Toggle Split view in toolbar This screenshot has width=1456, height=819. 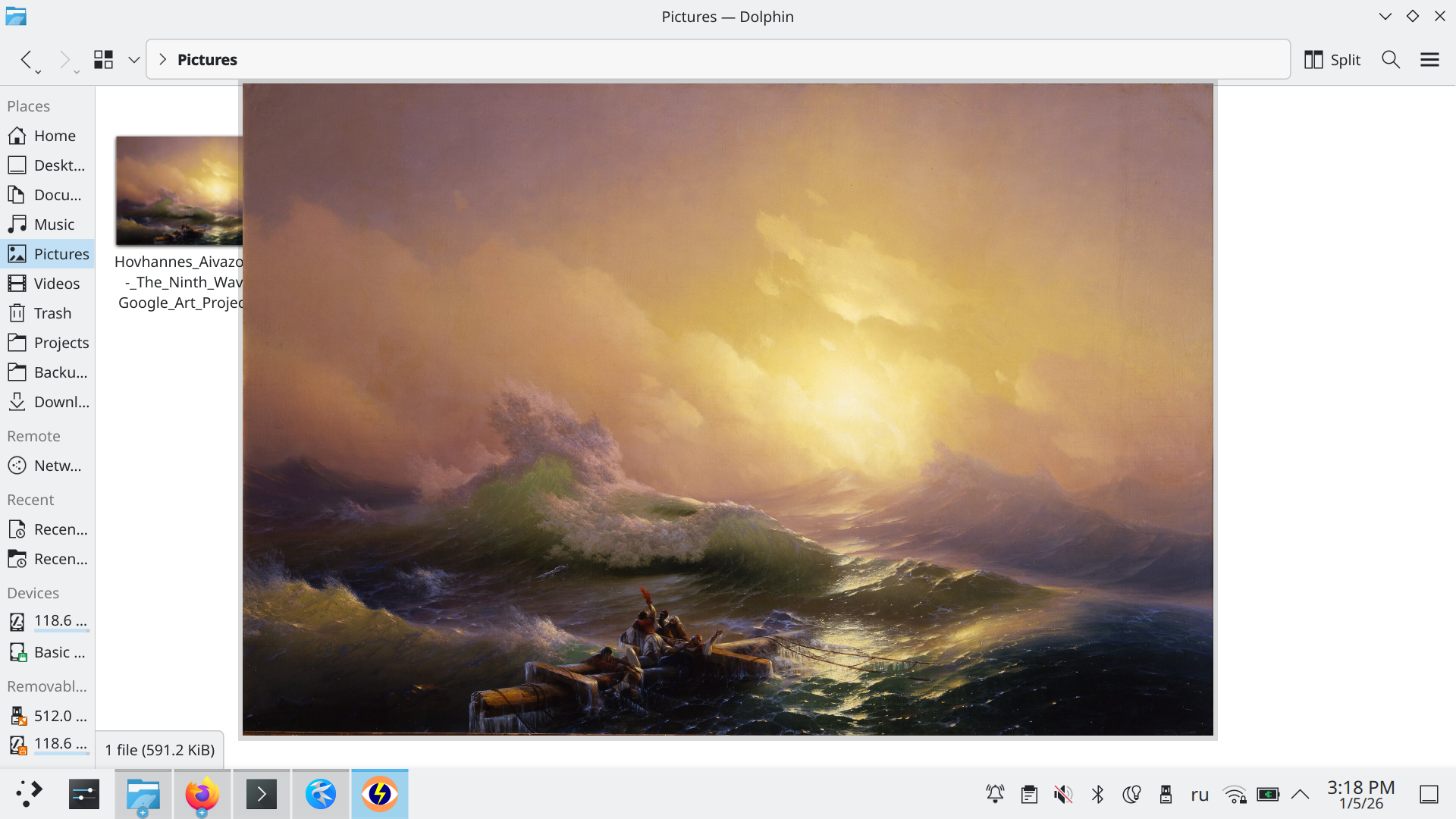tap(1332, 60)
